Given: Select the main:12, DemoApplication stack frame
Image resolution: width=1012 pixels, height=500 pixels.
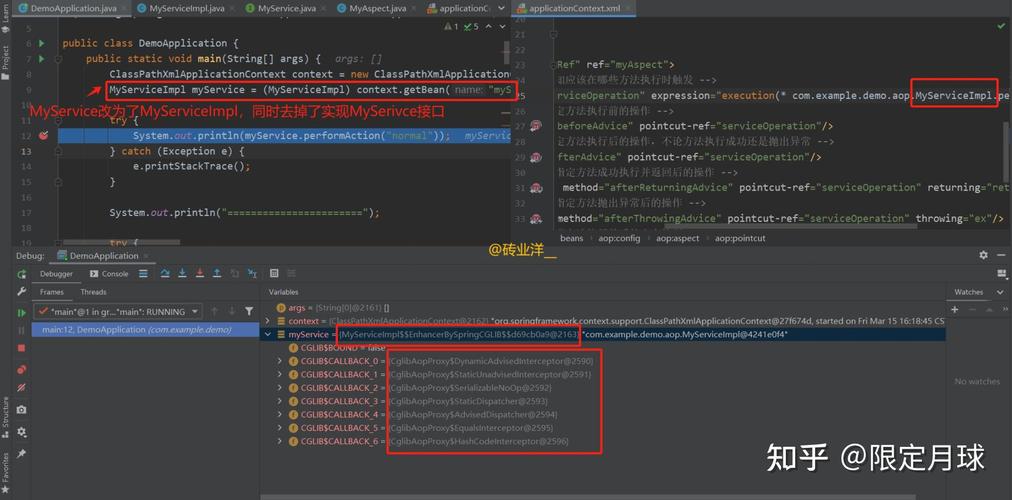Looking at the screenshot, I should point(146,330).
